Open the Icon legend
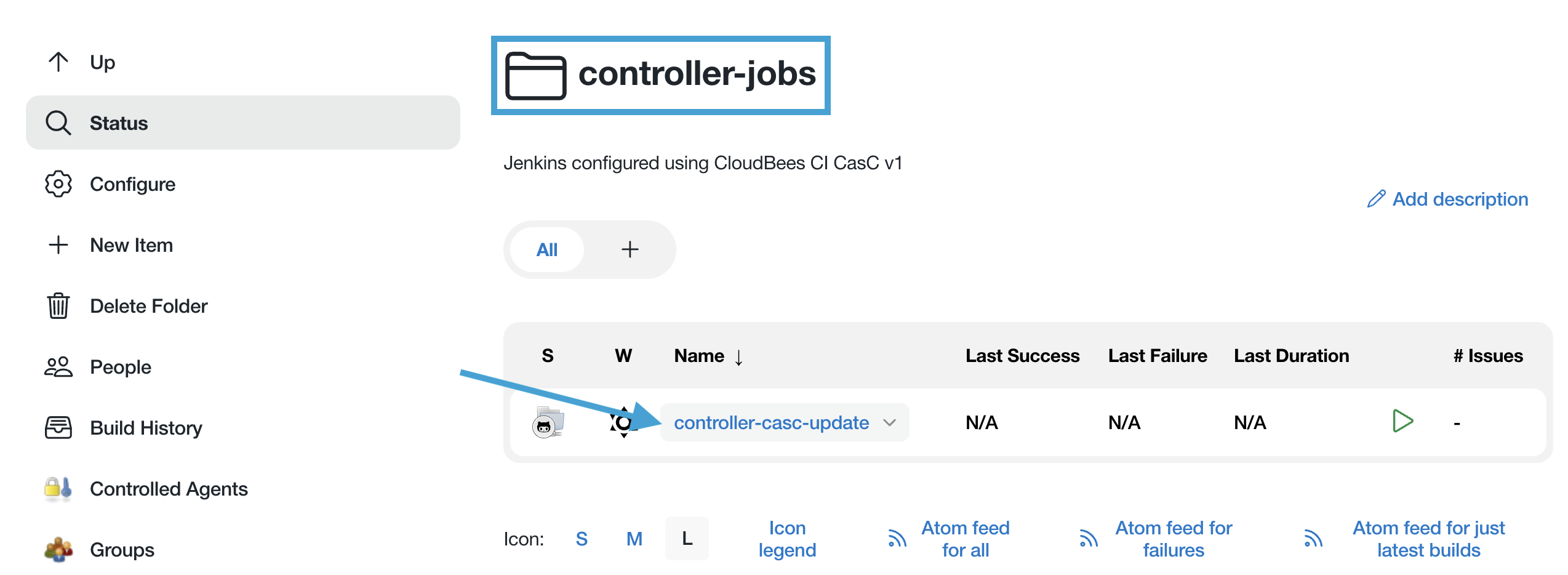 click(788, 538)
